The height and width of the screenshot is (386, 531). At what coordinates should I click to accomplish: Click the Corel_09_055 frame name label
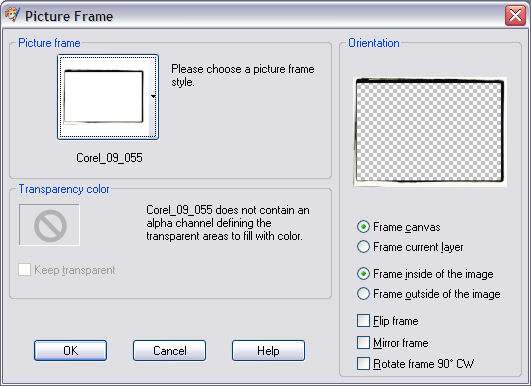109,158
